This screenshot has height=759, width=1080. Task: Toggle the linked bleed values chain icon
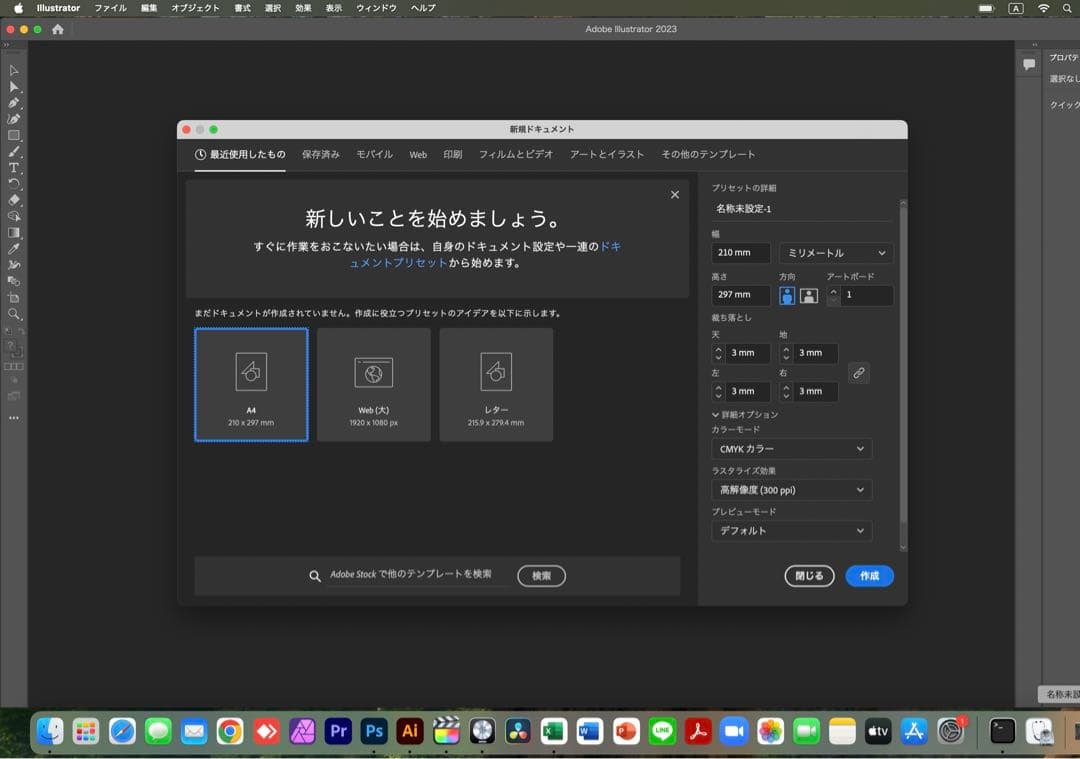point(859,373)
